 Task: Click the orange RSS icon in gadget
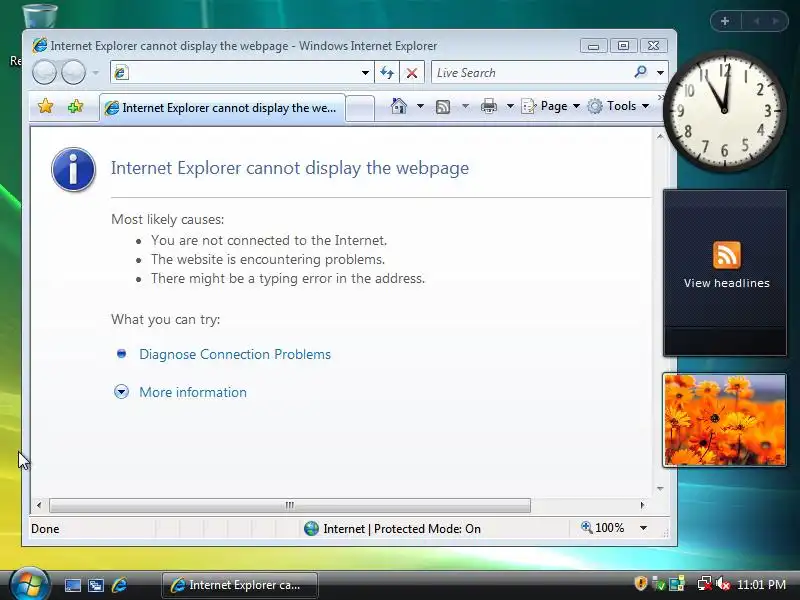[x=727, y=255]
